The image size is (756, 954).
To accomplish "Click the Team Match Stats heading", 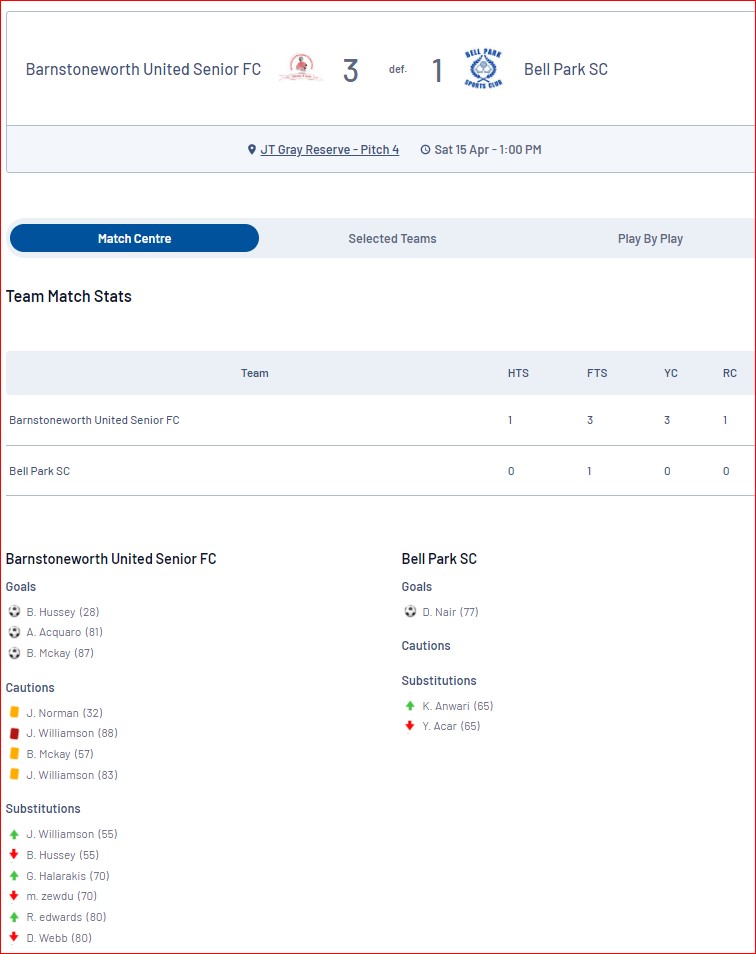I will point(69,296).
